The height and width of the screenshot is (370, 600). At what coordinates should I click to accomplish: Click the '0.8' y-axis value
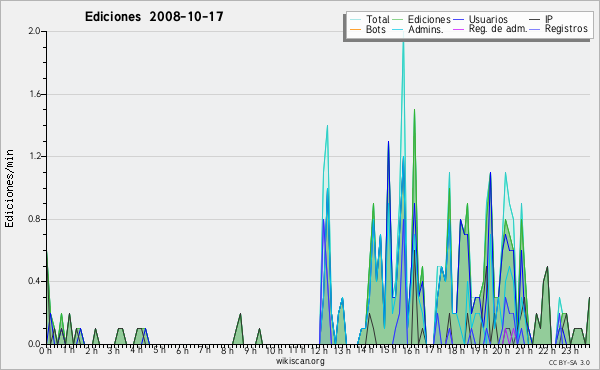[34, 219]
